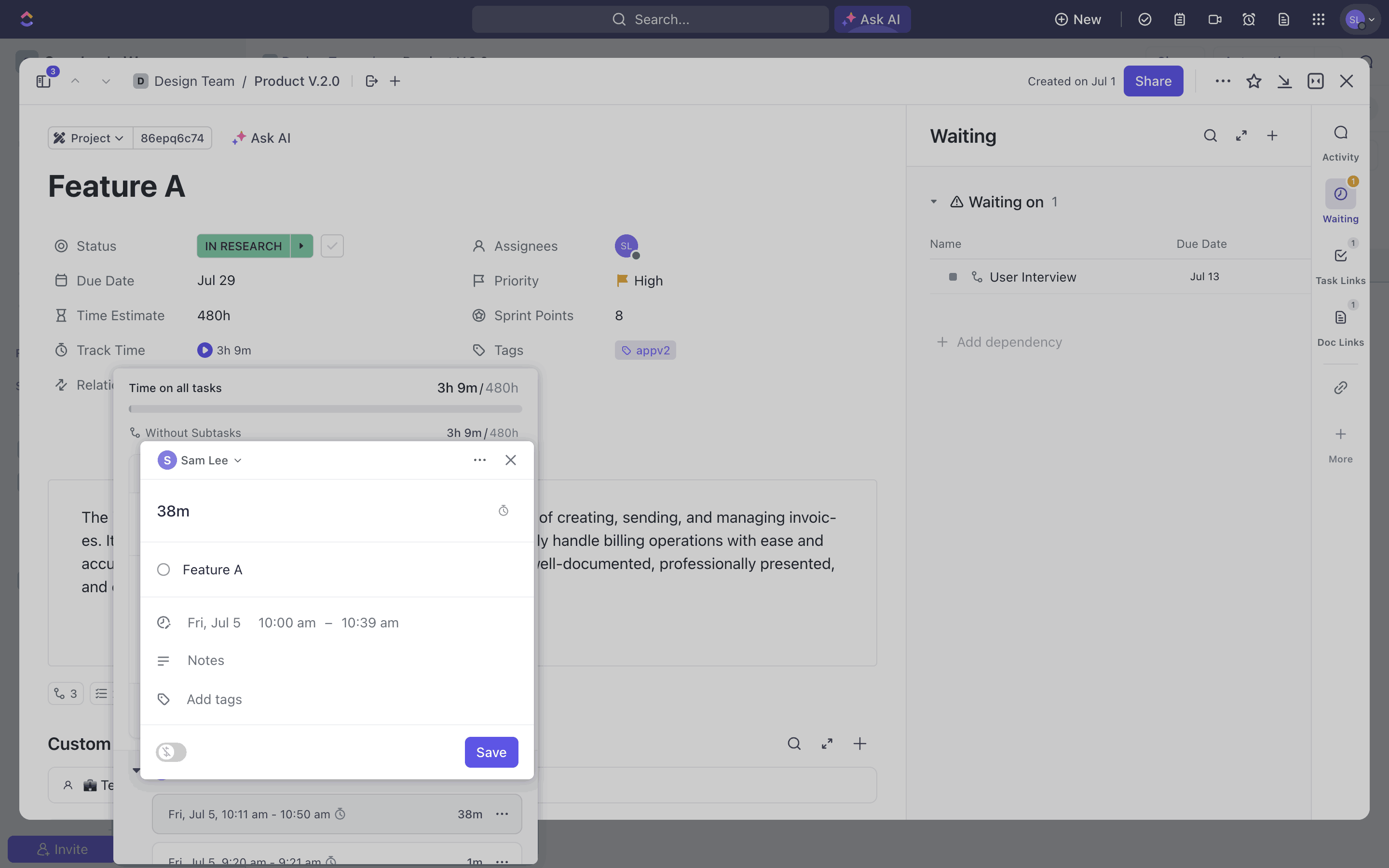Mark Feature A complete via circle
1389x868 pixels.
pos(163,570)
